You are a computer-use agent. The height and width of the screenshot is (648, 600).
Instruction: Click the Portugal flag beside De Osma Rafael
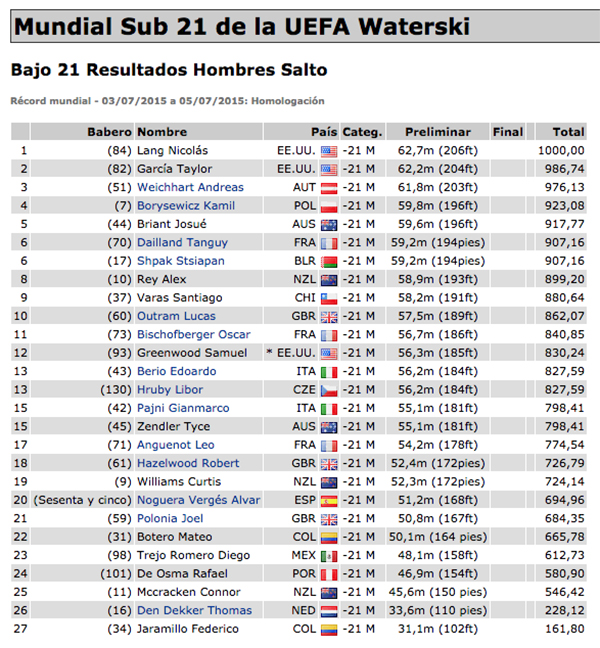pyautogui.click(x=330, y=574)
